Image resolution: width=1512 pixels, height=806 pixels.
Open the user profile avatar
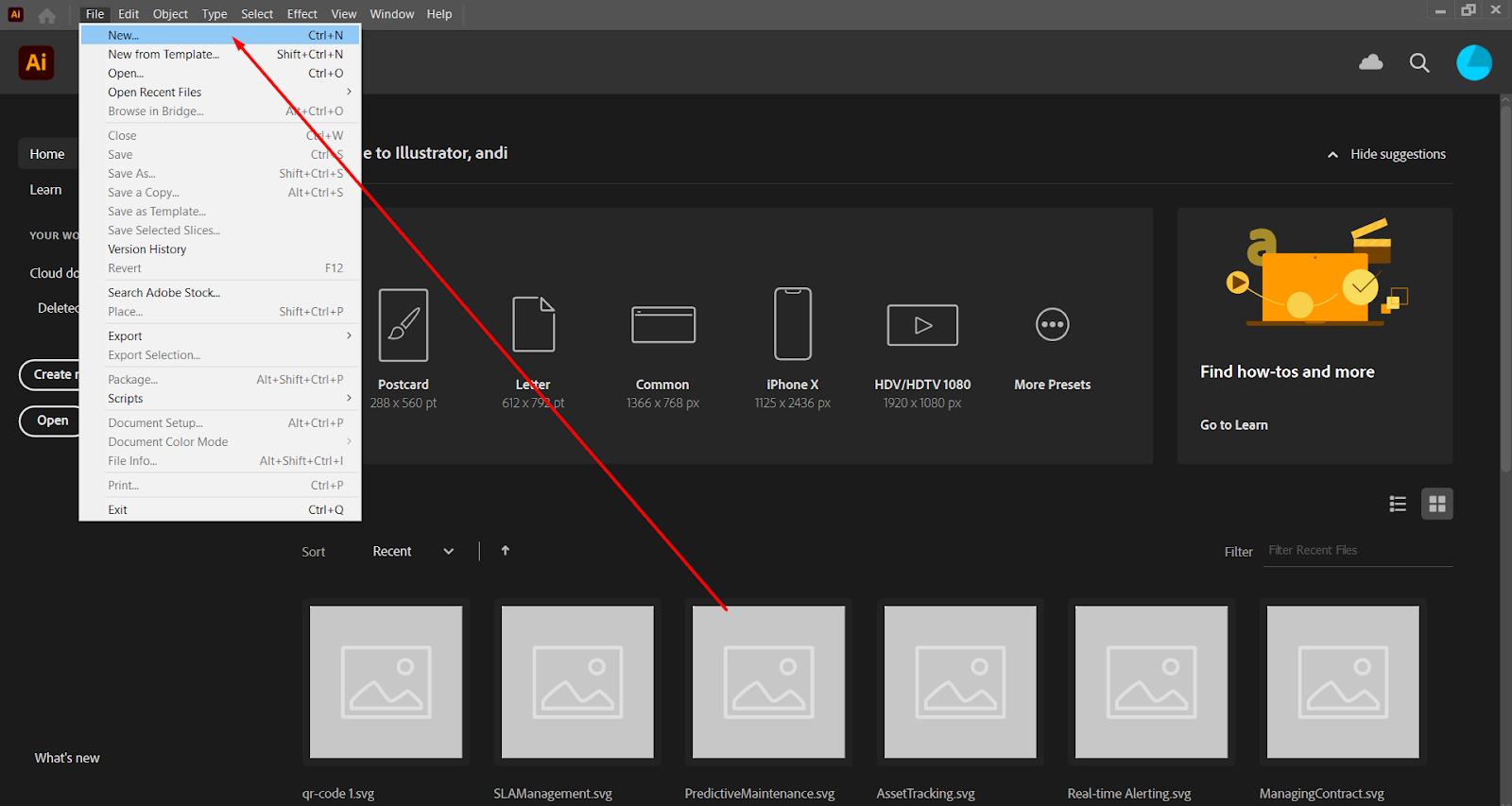coord(1473,63)
